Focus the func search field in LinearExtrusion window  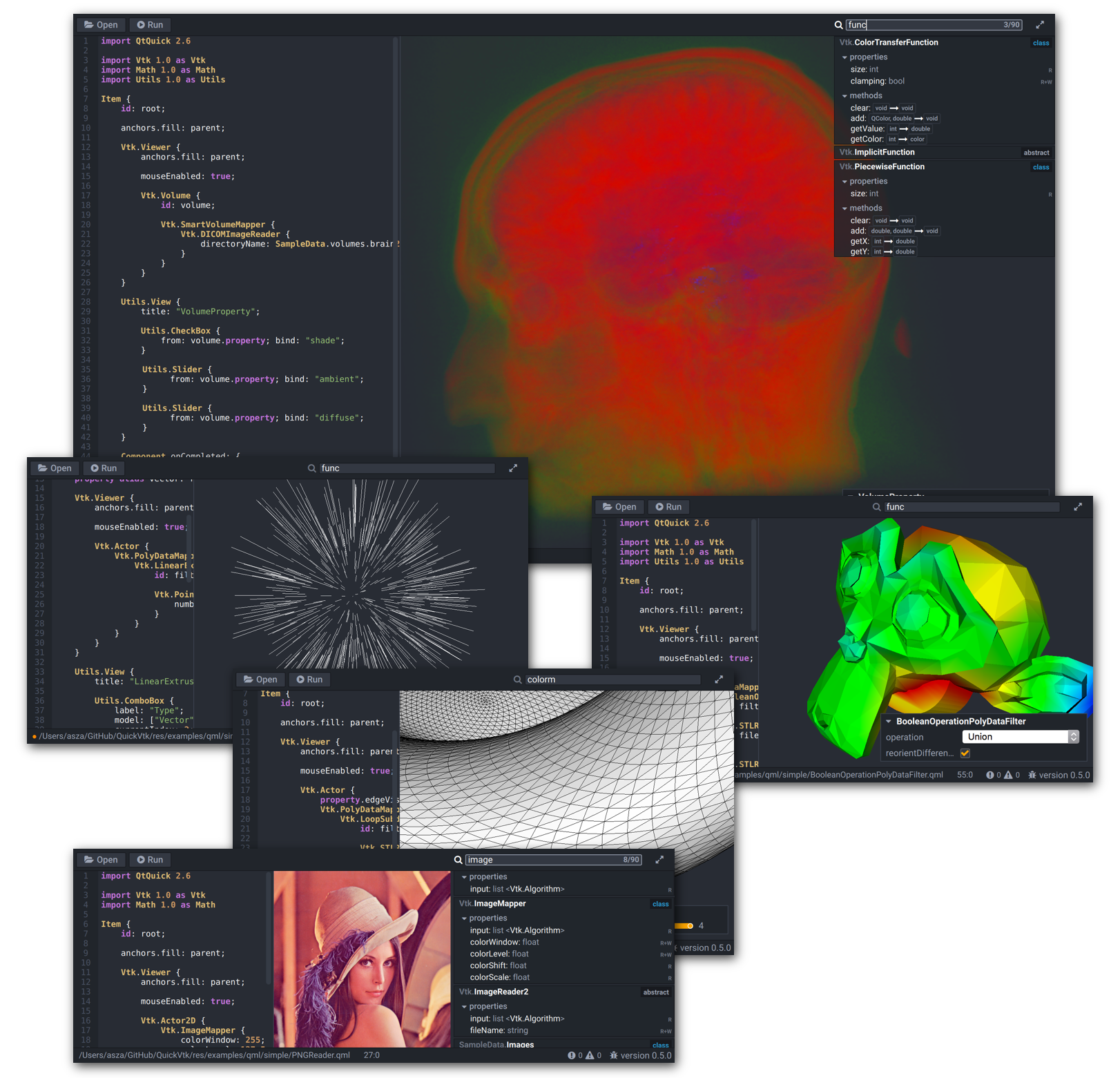[407, 468]
